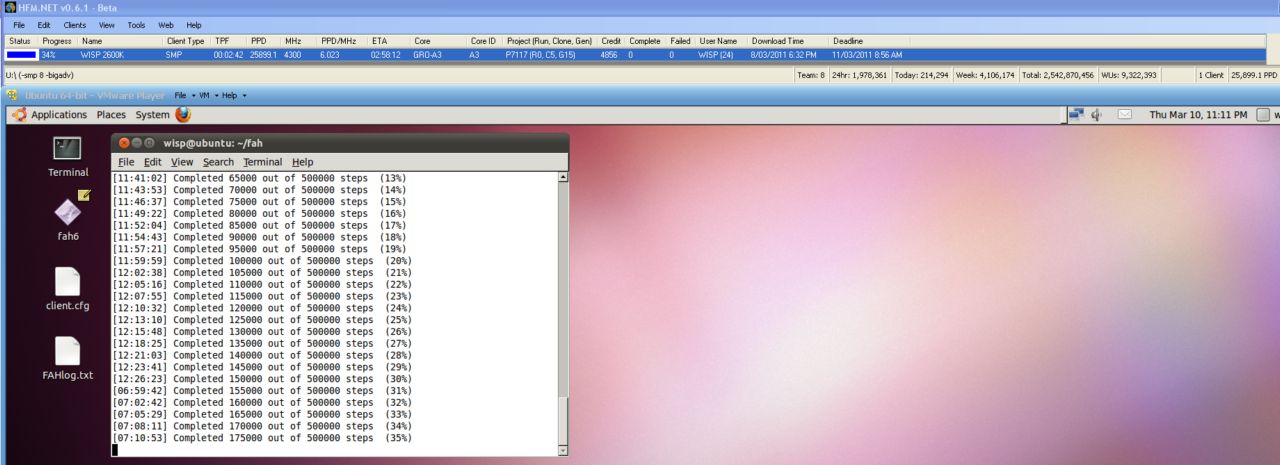Open HFM.NET Clients menu
The image size is (1280, 465).
[74, 24]
